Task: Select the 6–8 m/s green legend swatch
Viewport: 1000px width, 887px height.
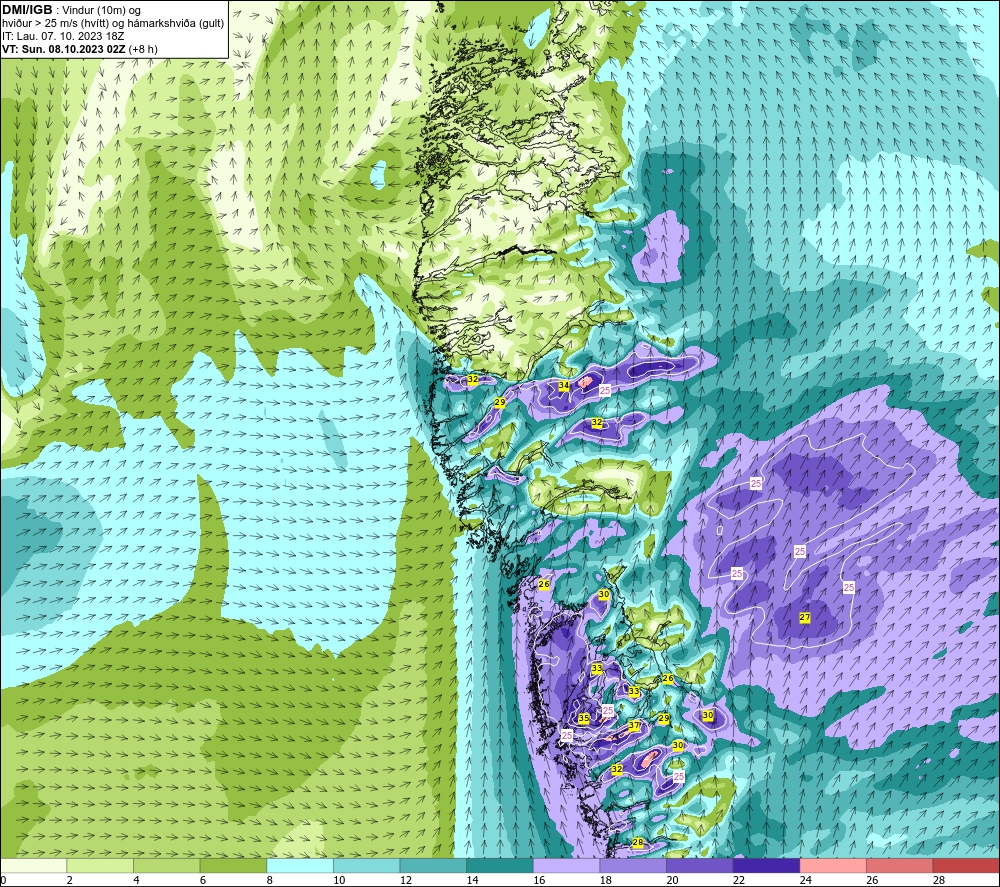Action: pyautogui.click(x=233, y=865)
